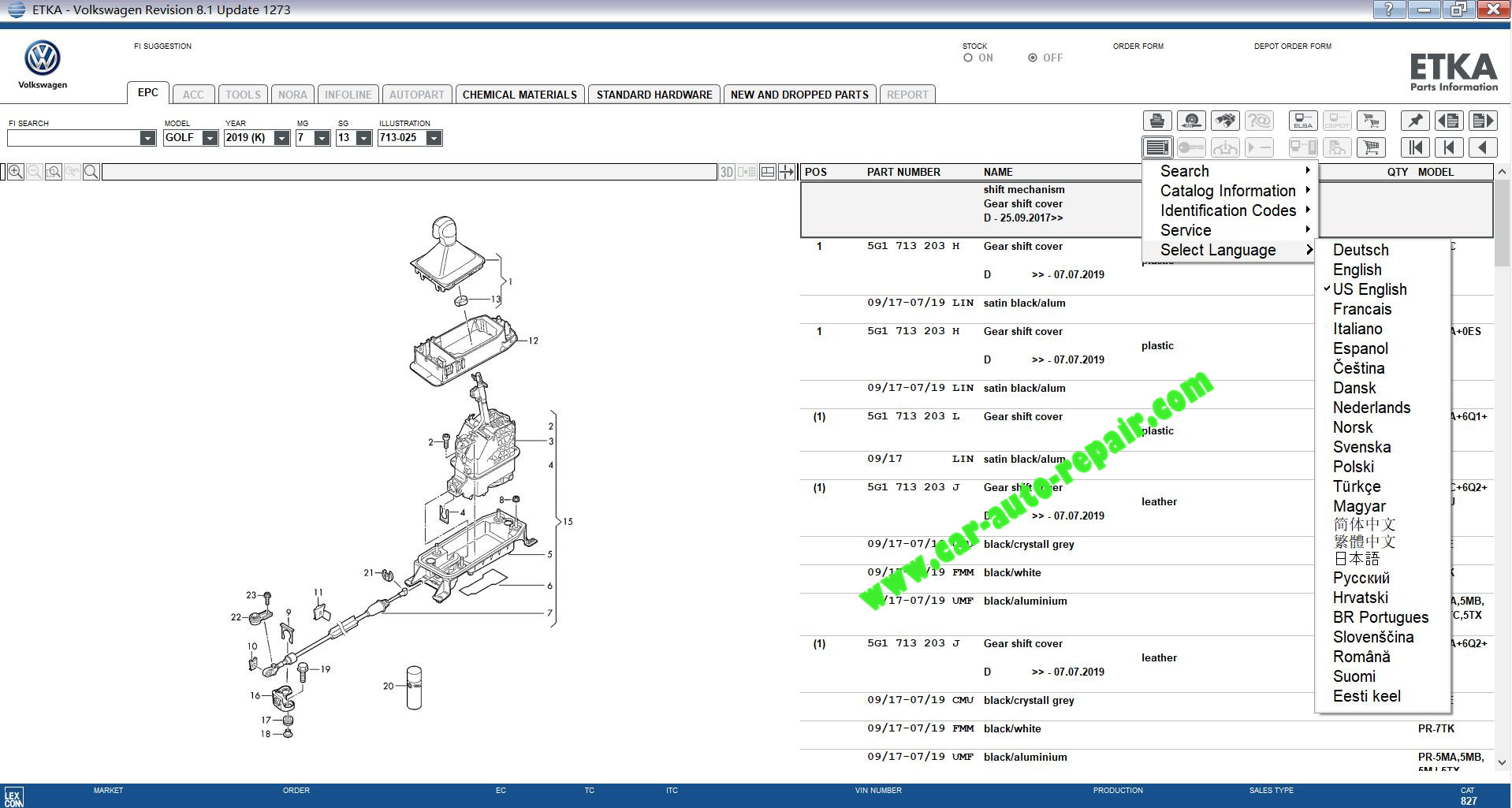Click DEPOT ORDER FORM label

tap(1292, 46)
